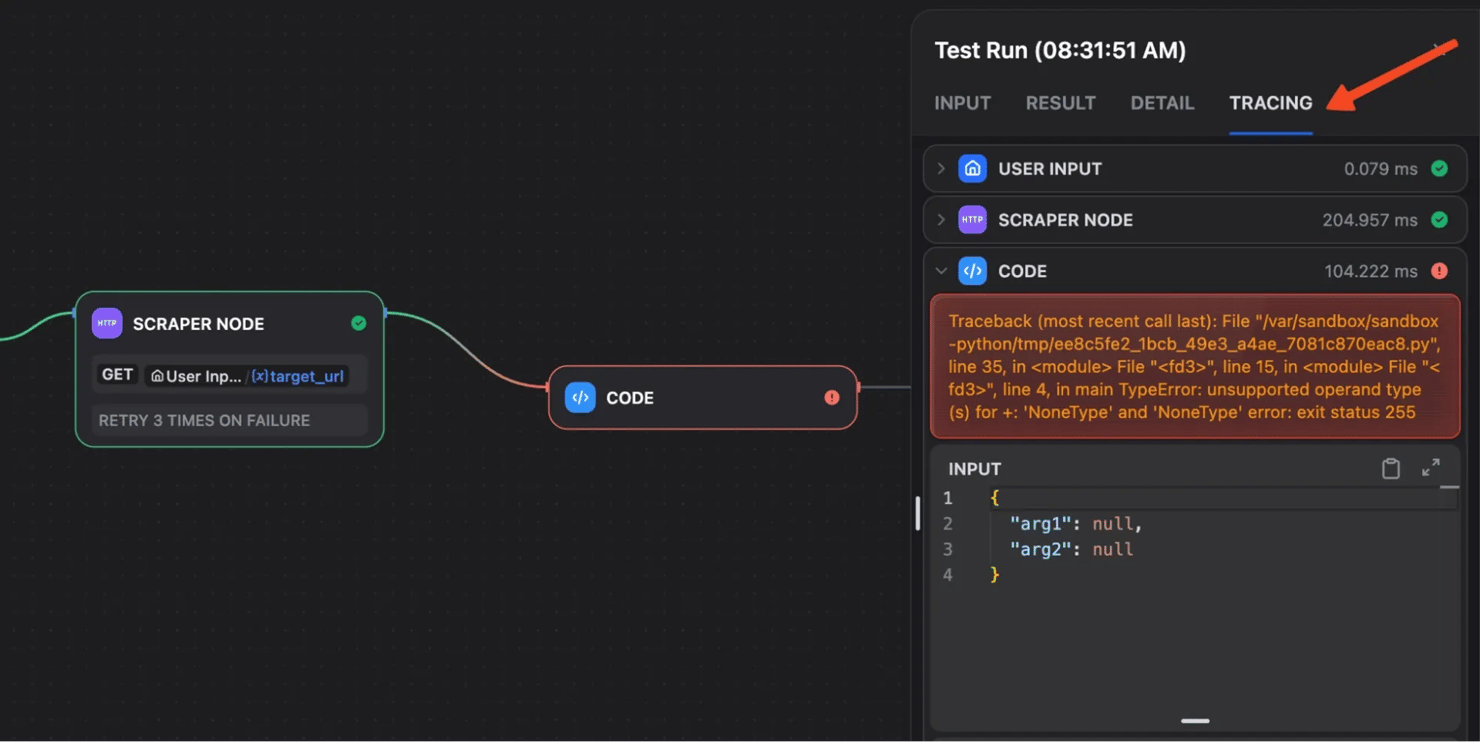Click the SCRAPER NODE HTTP icon in trace list
The image size is (1480, 742).
pos(972,220)
